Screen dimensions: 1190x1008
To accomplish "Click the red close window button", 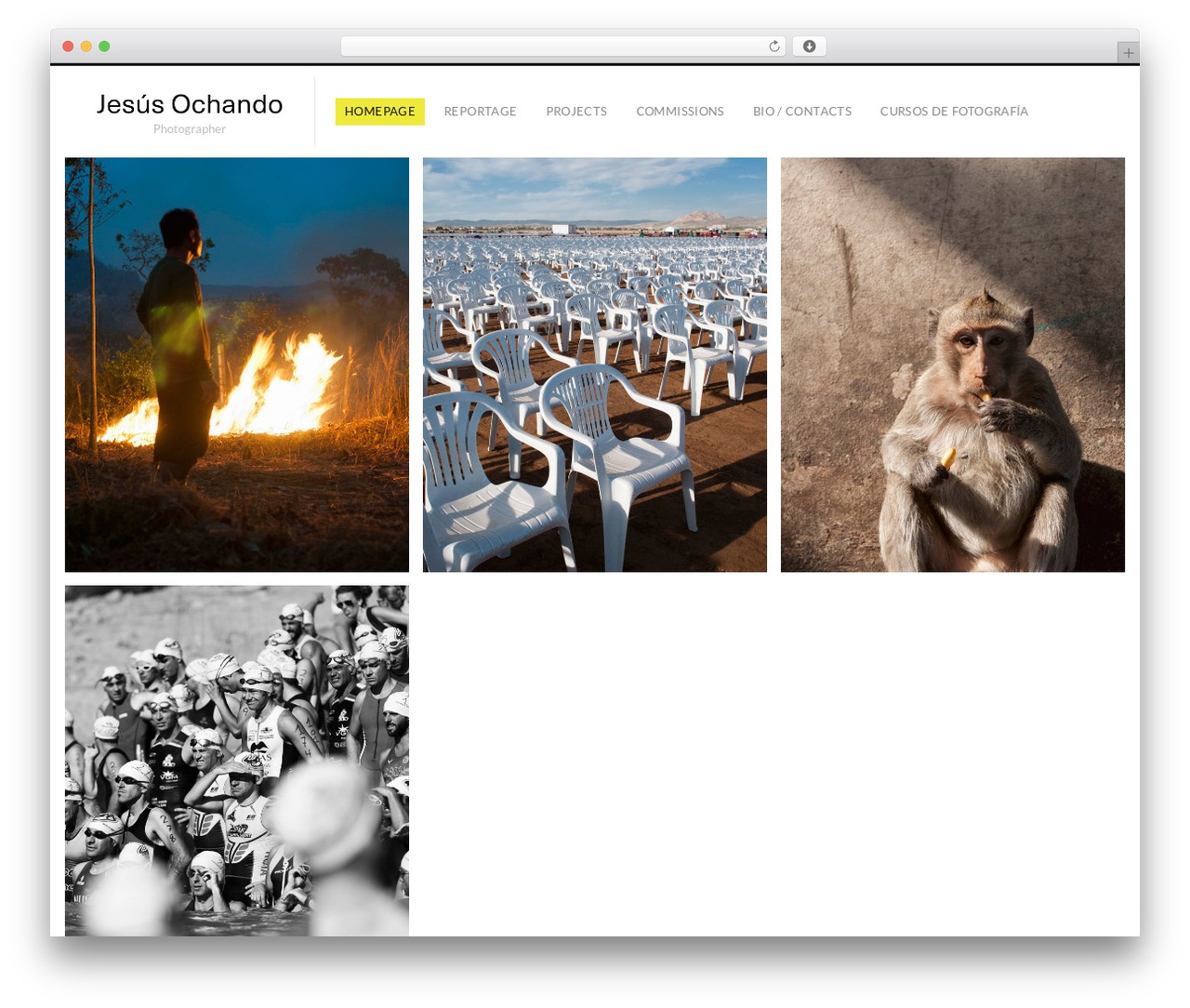I will [68, 46].
